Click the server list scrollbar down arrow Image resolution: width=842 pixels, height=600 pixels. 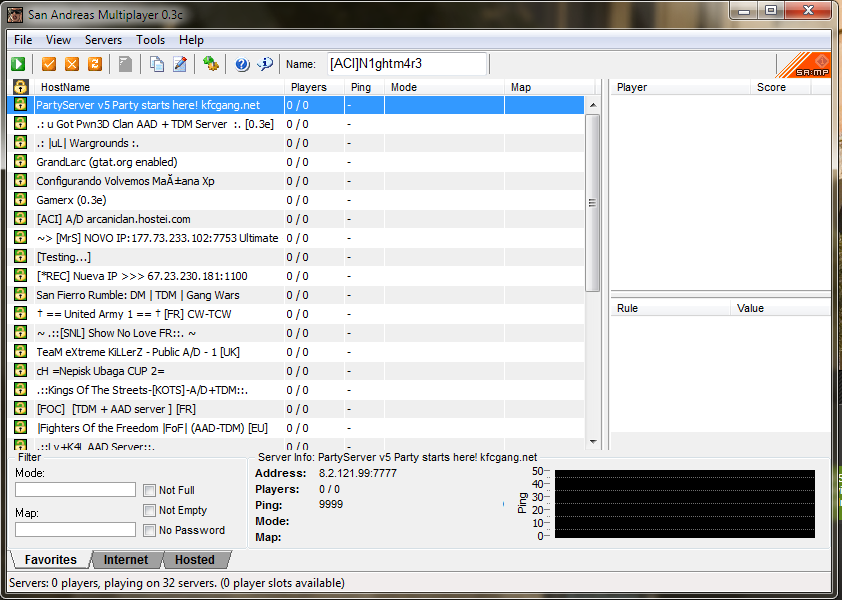point(592,441)
